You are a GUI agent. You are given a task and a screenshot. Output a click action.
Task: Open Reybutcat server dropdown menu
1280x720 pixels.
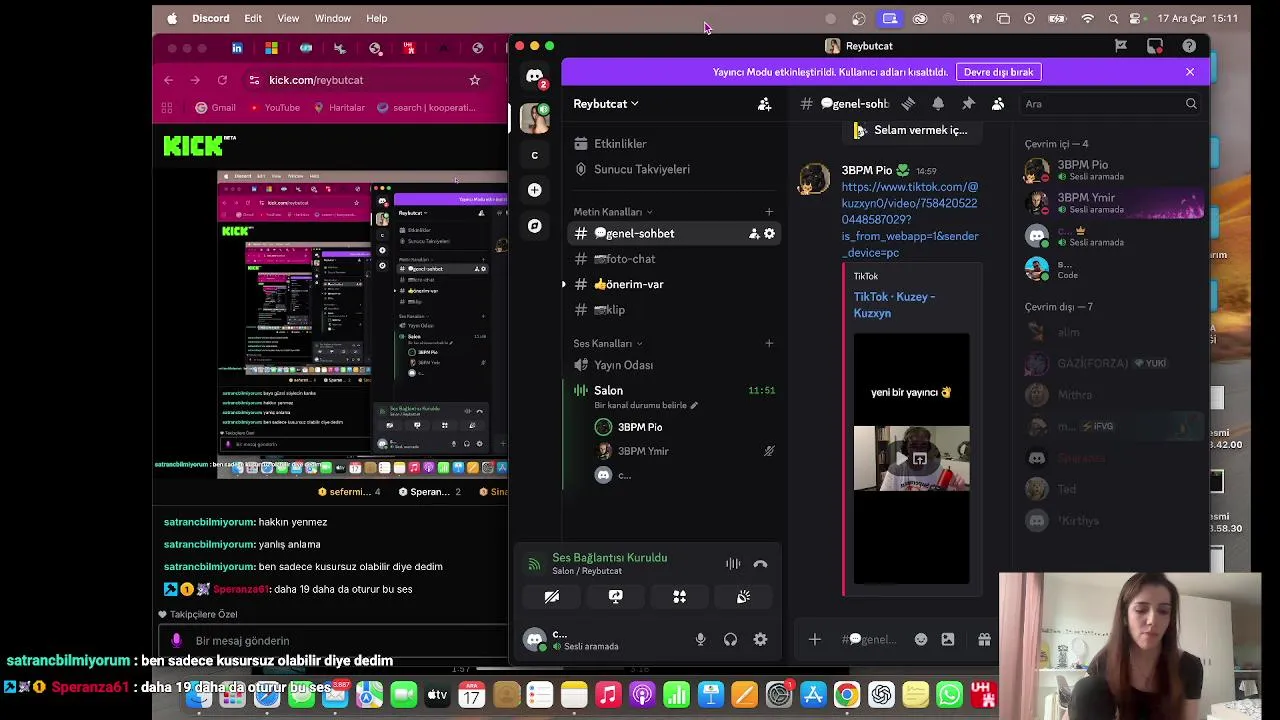[x=606, y=104]
